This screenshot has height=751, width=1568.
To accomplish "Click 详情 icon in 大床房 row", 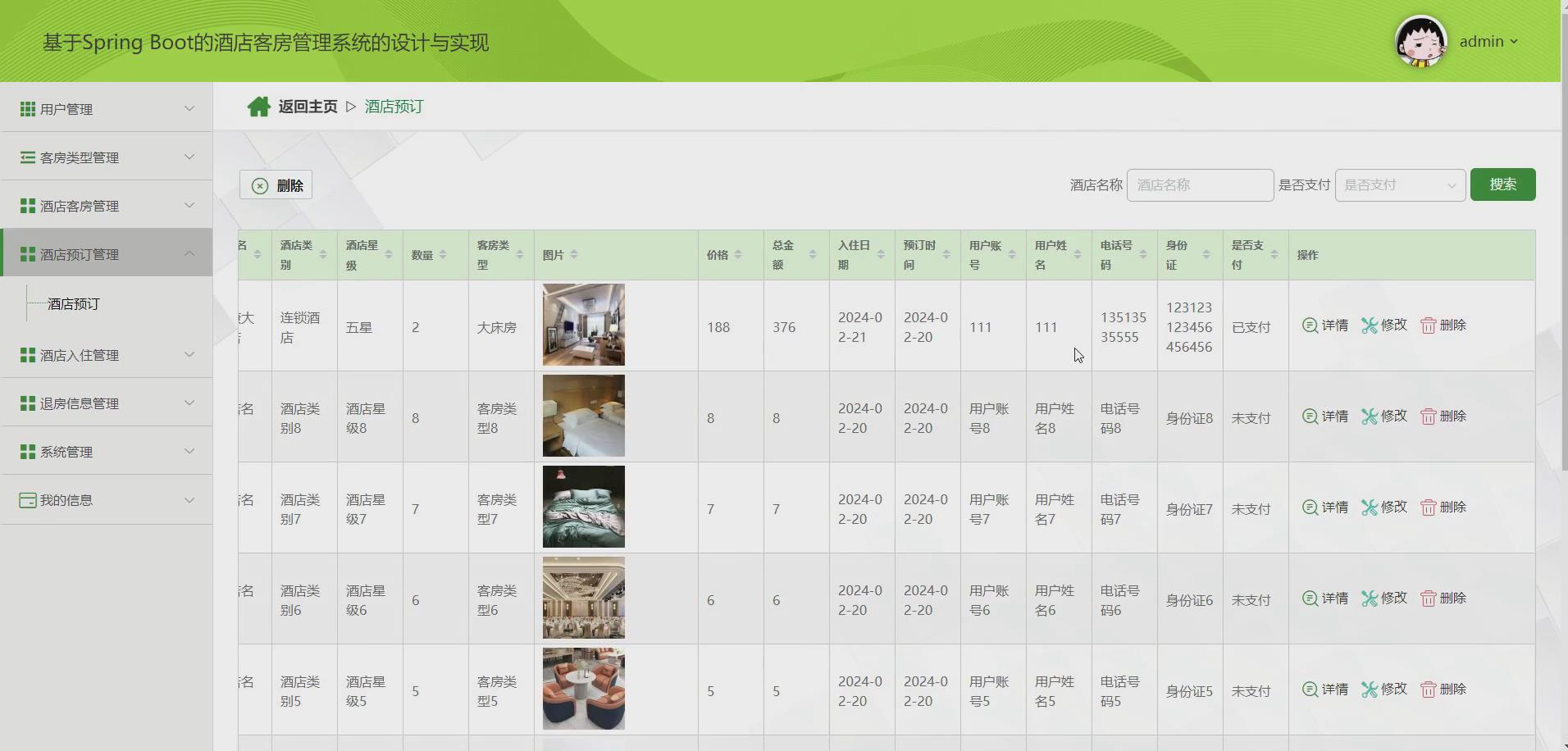I will pos(1310,325).
